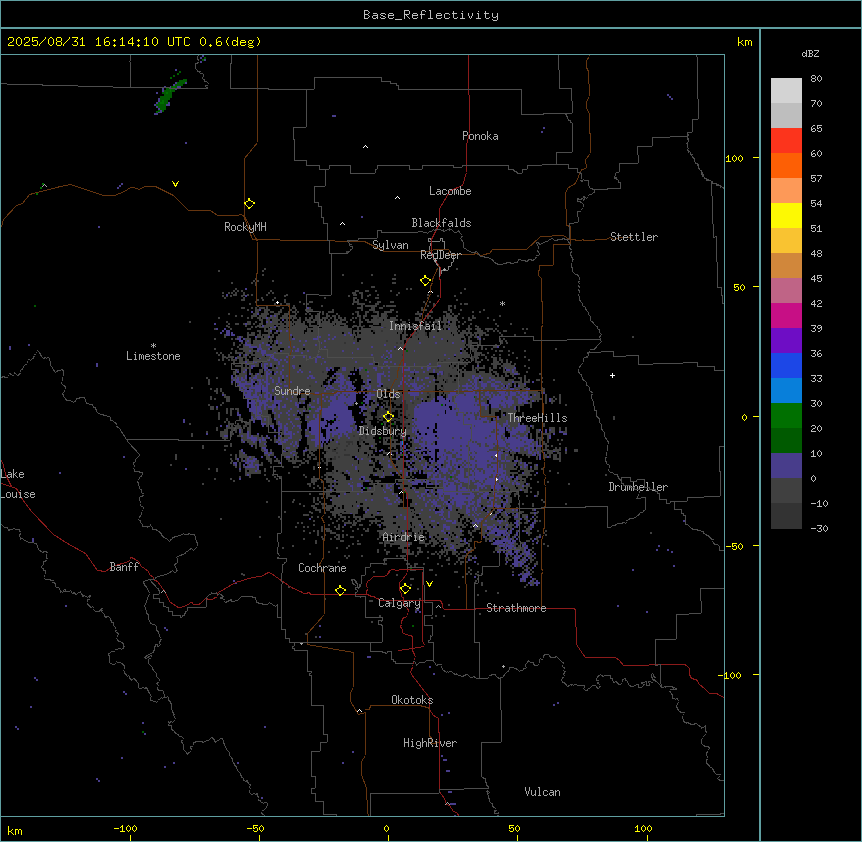Pick the violet 39-36 dBZ legend swatch
862x842 pixels.
pos(786,341)
